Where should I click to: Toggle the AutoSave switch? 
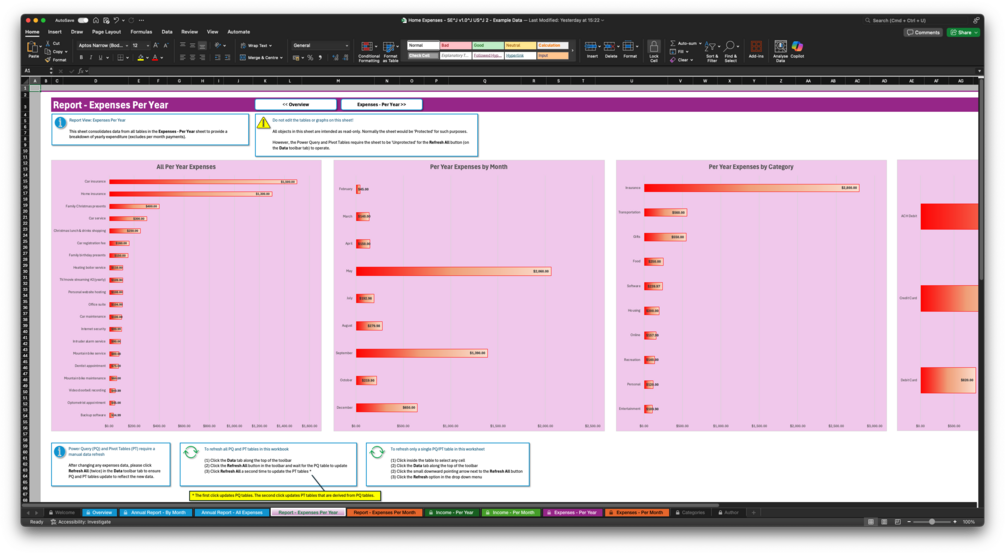83,21
